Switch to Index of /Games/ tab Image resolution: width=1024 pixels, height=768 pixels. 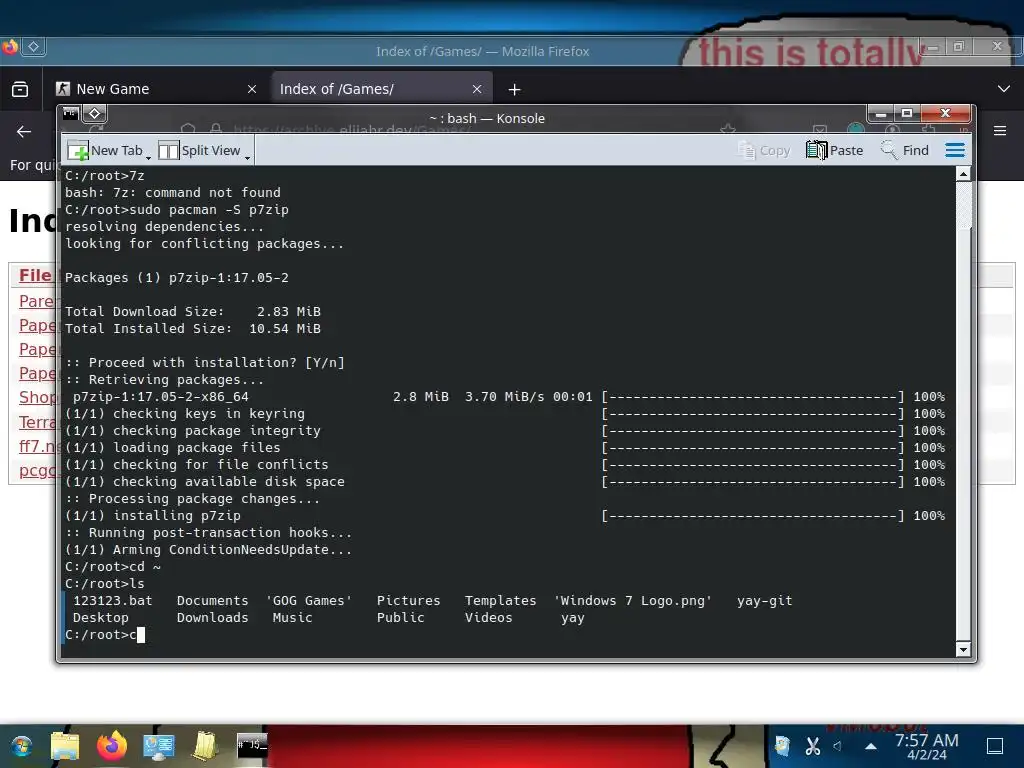[x=381, y=89]
